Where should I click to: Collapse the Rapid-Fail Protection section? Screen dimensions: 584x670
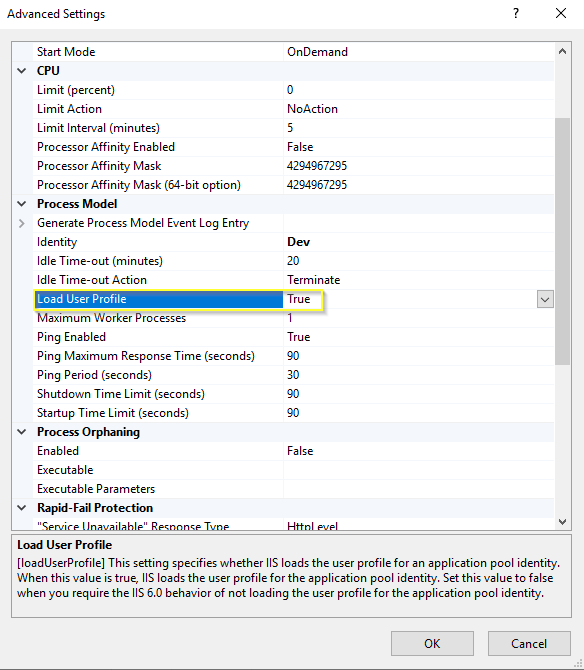click(x=22, y=508)
